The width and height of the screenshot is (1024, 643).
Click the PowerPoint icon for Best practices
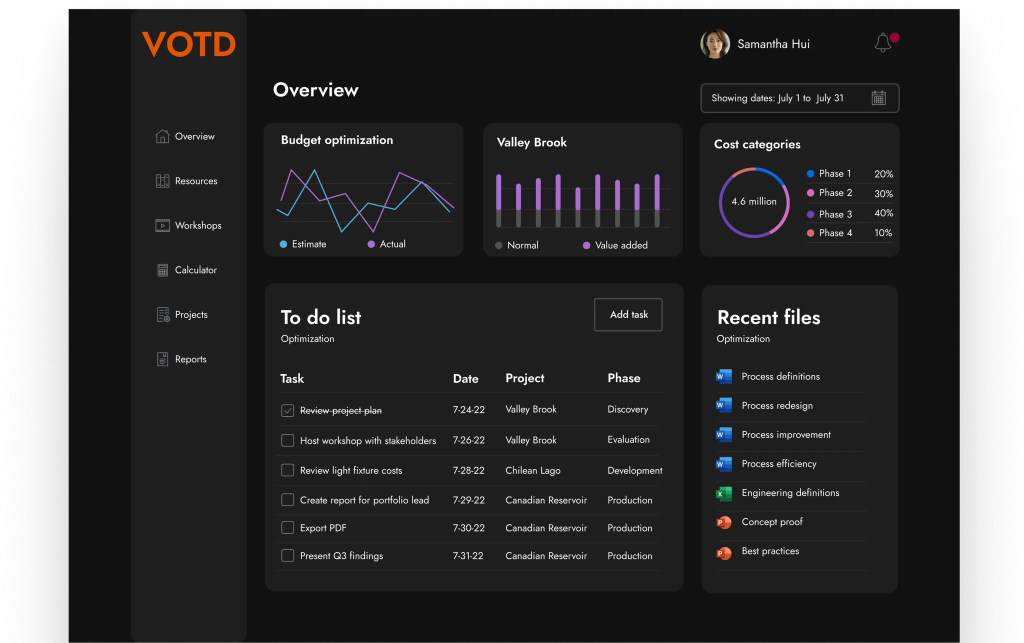724,553
